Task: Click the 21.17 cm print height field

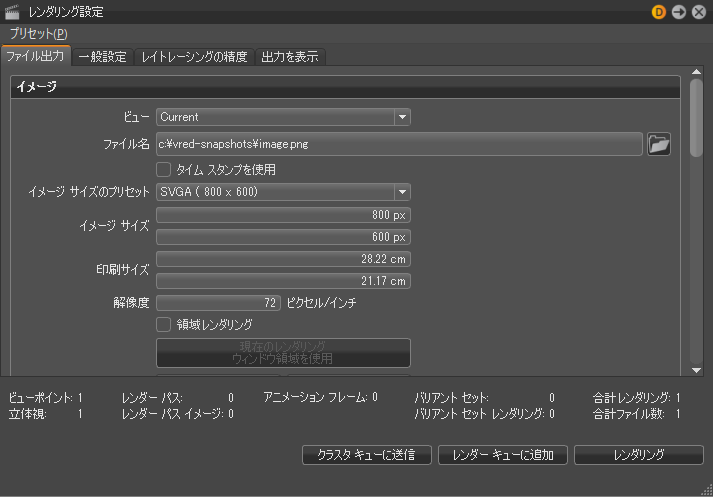Action: pyautogui.click(x=283, y=281)
